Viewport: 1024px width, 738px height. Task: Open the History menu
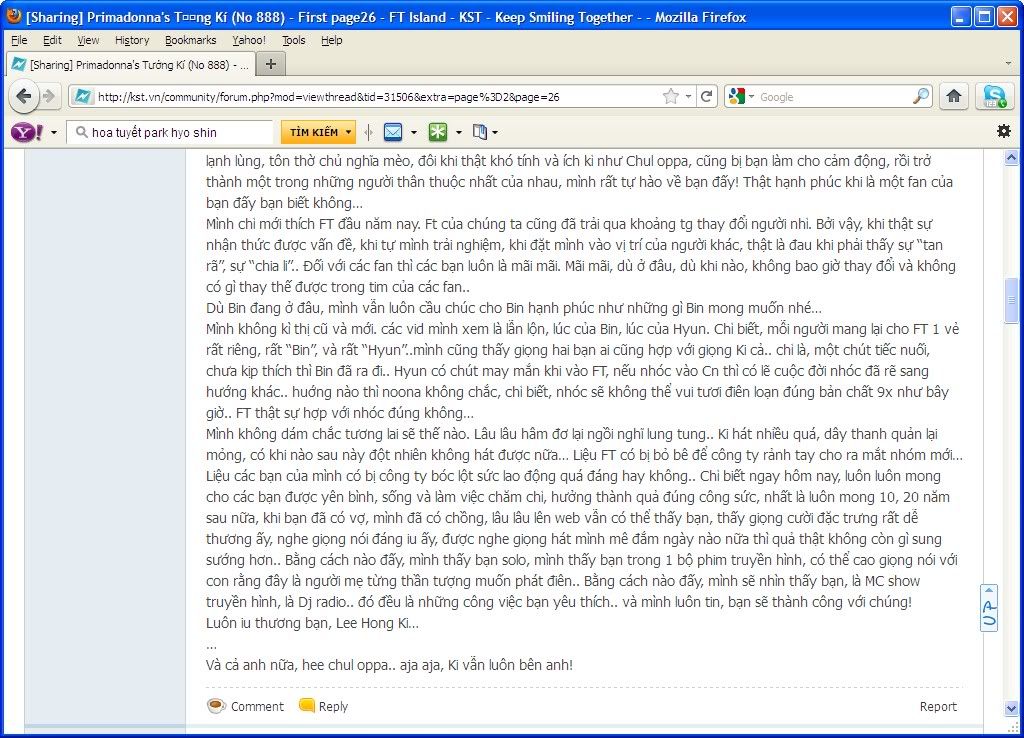[132, 40]
